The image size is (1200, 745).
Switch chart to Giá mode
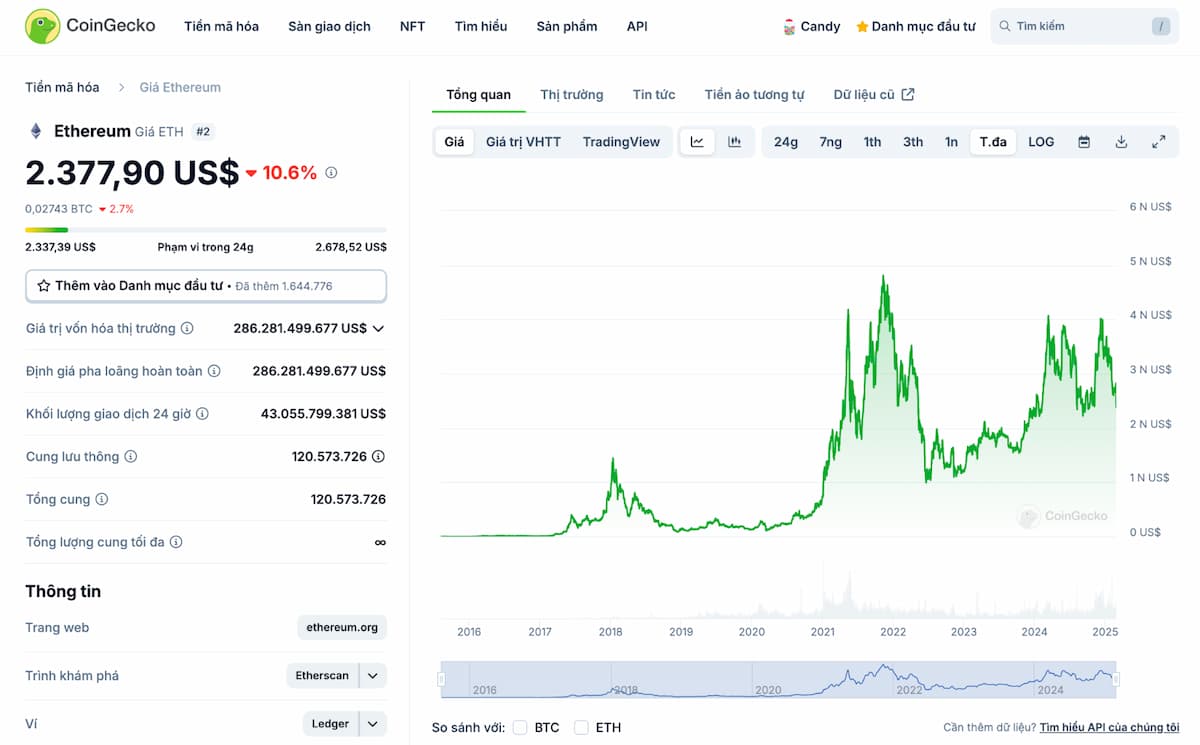pos(454,142)
